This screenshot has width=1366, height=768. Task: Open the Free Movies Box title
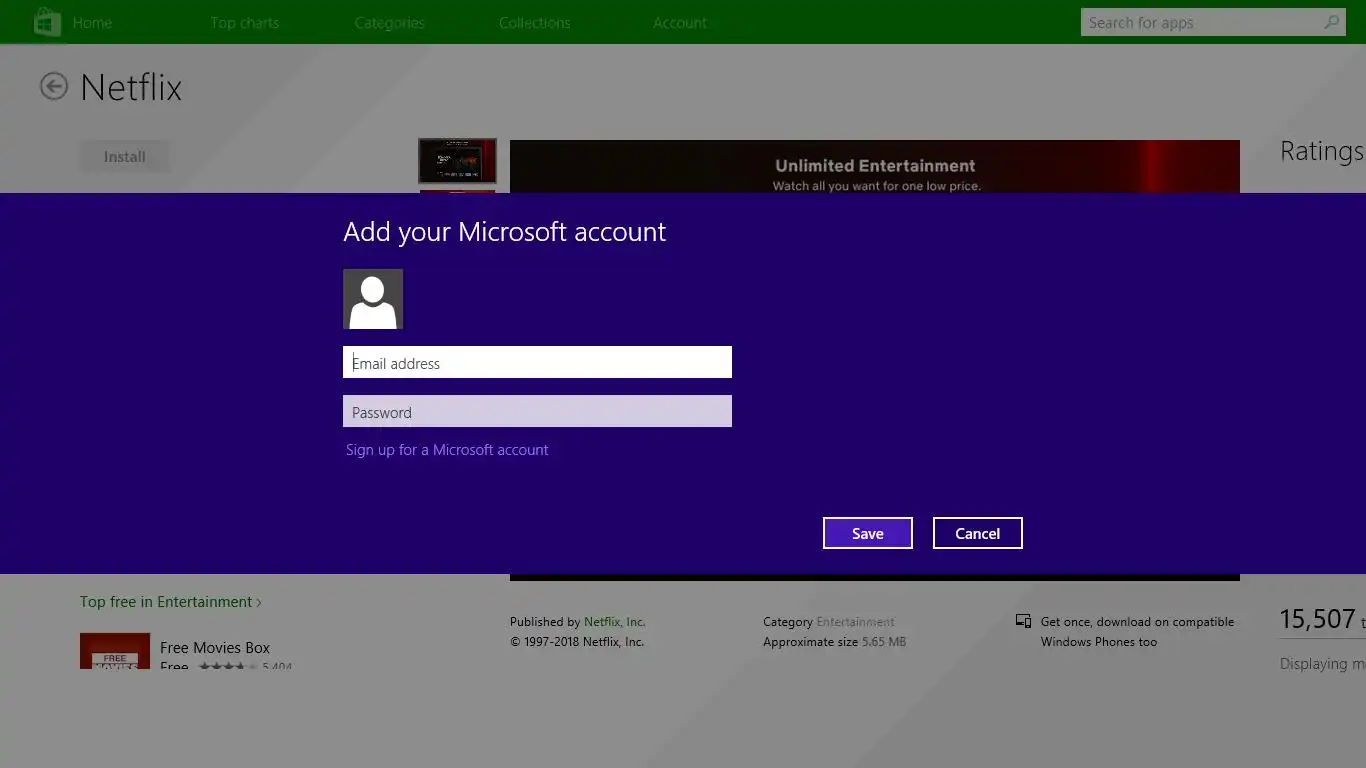pyautogui.click(x=215, y=647)
